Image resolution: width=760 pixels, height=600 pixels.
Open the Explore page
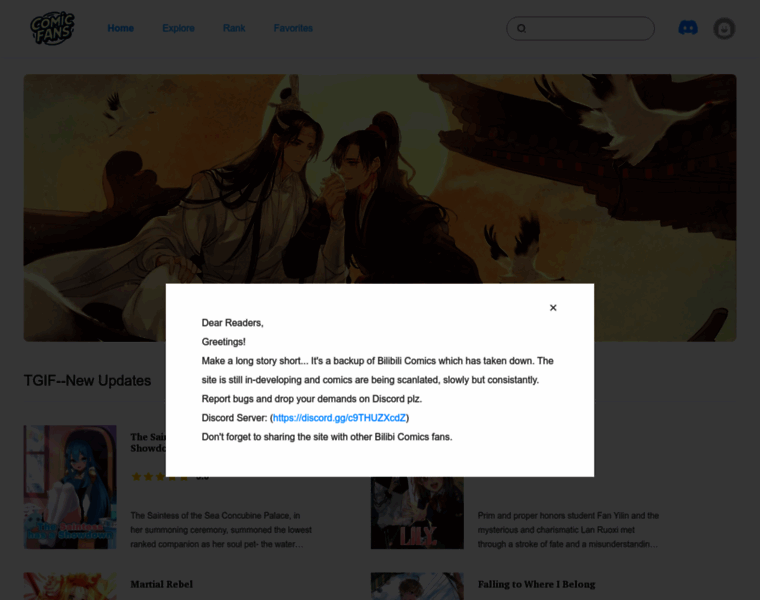(x=179, y=28)
